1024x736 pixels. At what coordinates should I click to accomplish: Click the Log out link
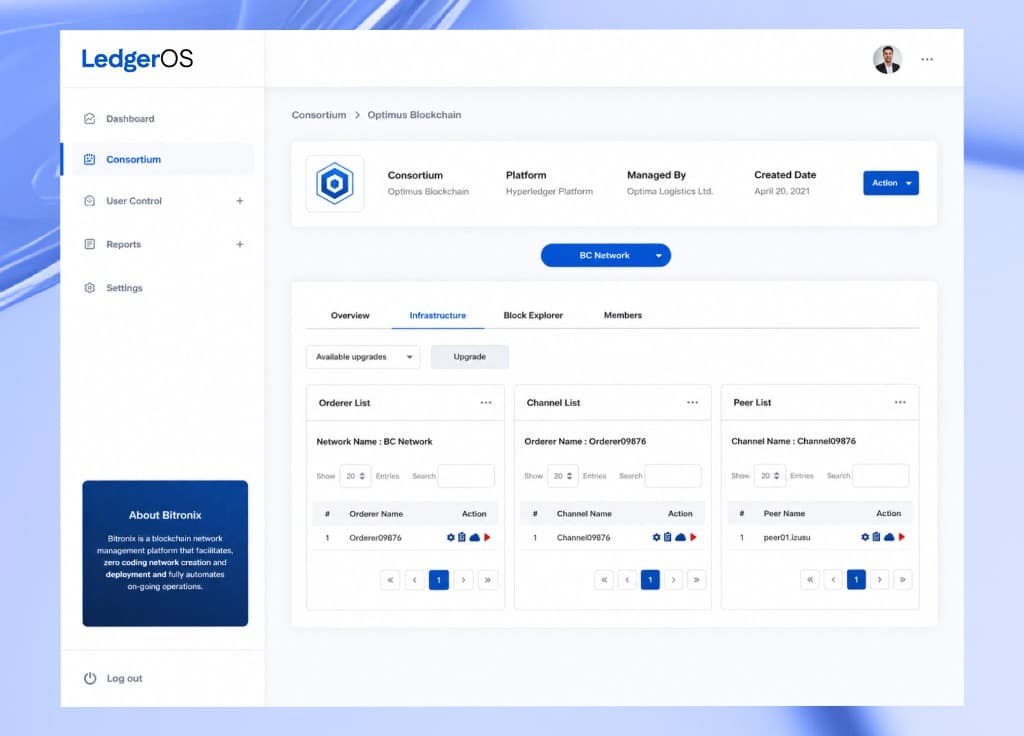click(124, 679)
